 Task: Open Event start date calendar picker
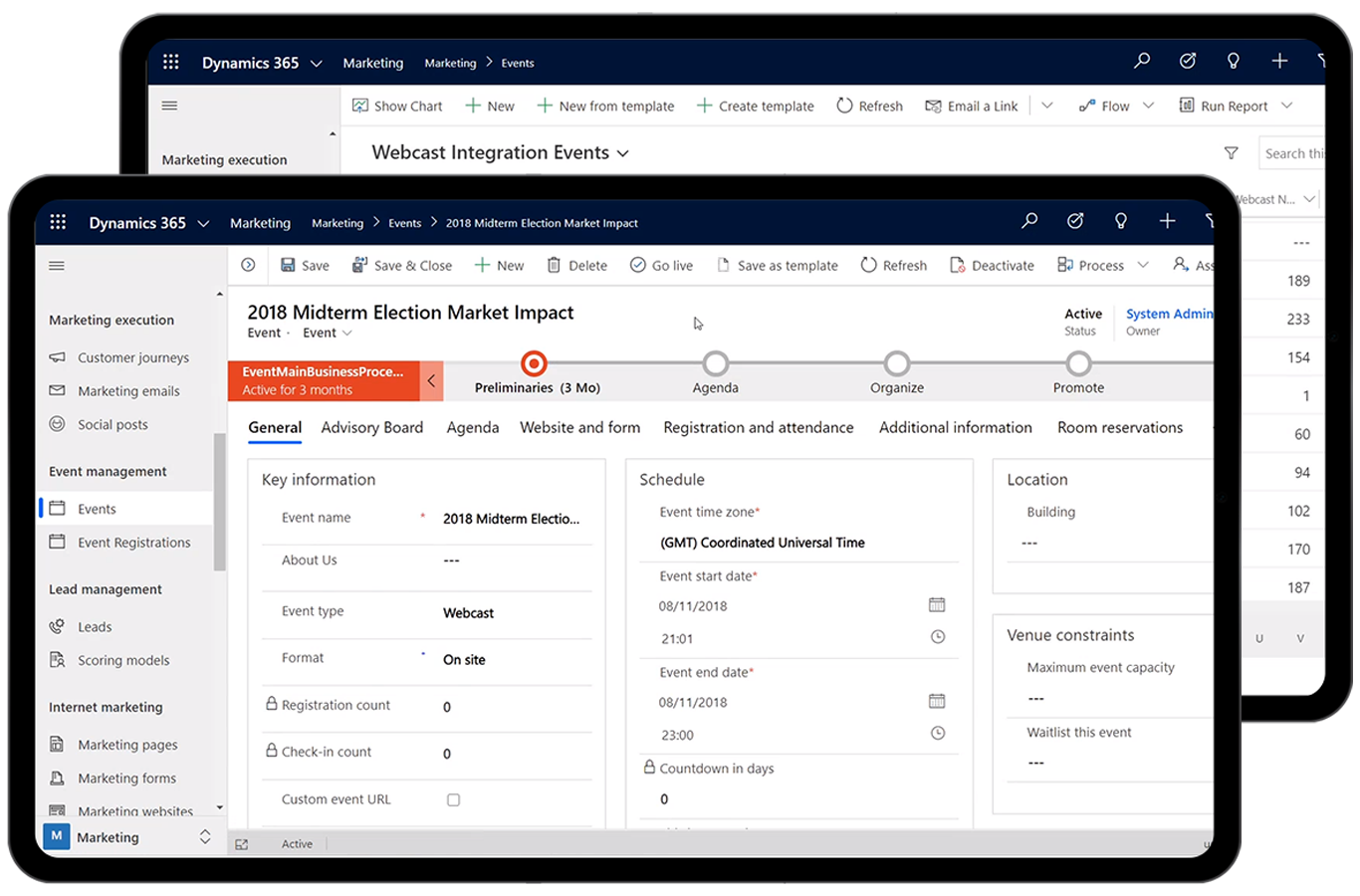pyautogui.click(x=936, y=604)
